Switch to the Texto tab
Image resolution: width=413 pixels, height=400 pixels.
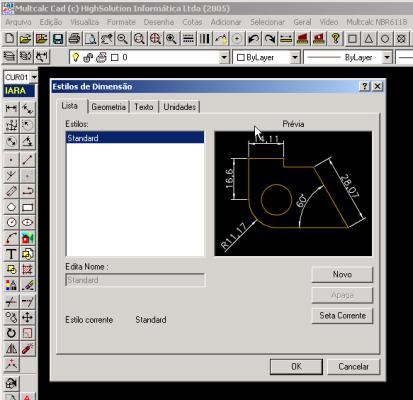pyautogui.click(x=144, y=107)
